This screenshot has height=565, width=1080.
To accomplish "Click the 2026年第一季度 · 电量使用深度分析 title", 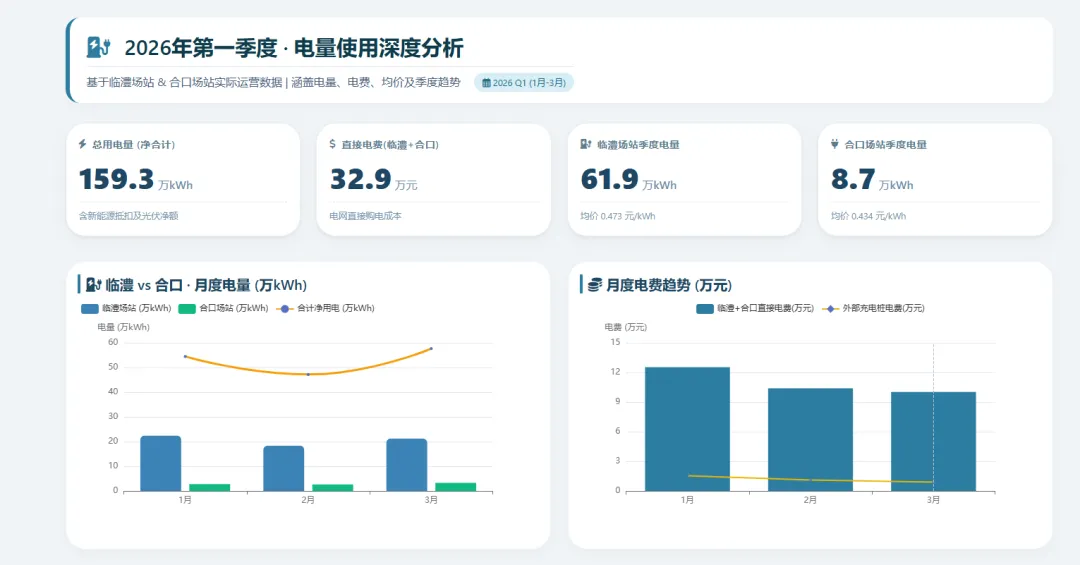I will point(293,48).
